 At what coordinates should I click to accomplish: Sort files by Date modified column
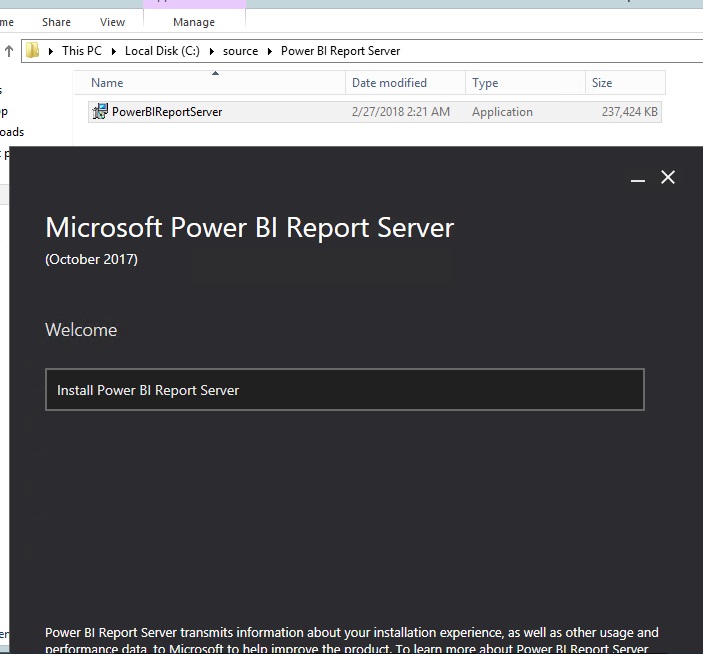tap(405, 82)
